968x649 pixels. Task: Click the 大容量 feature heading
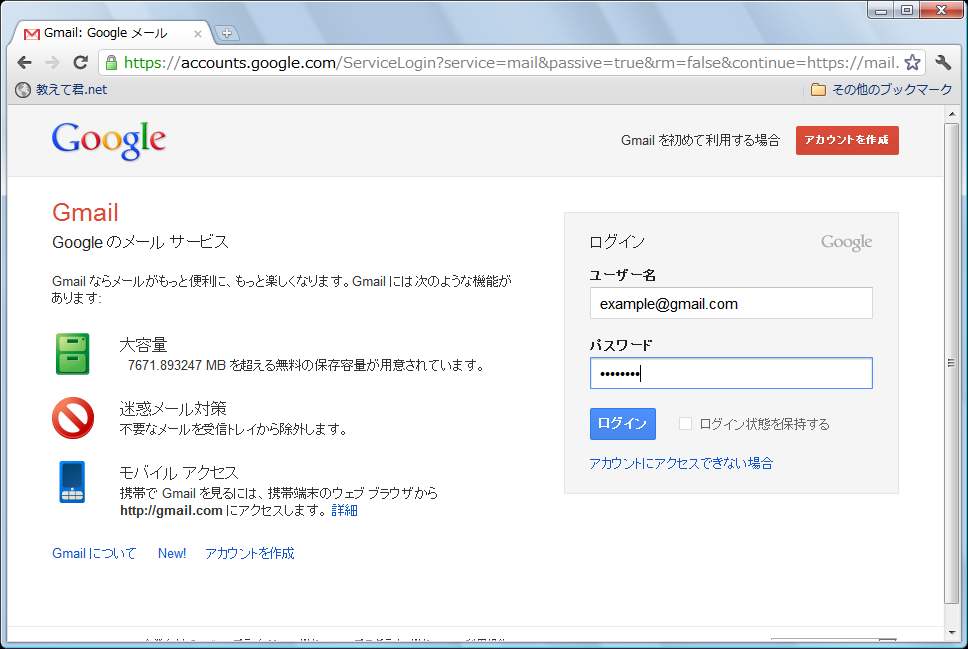pyautogui.click(x=143, y=345)
